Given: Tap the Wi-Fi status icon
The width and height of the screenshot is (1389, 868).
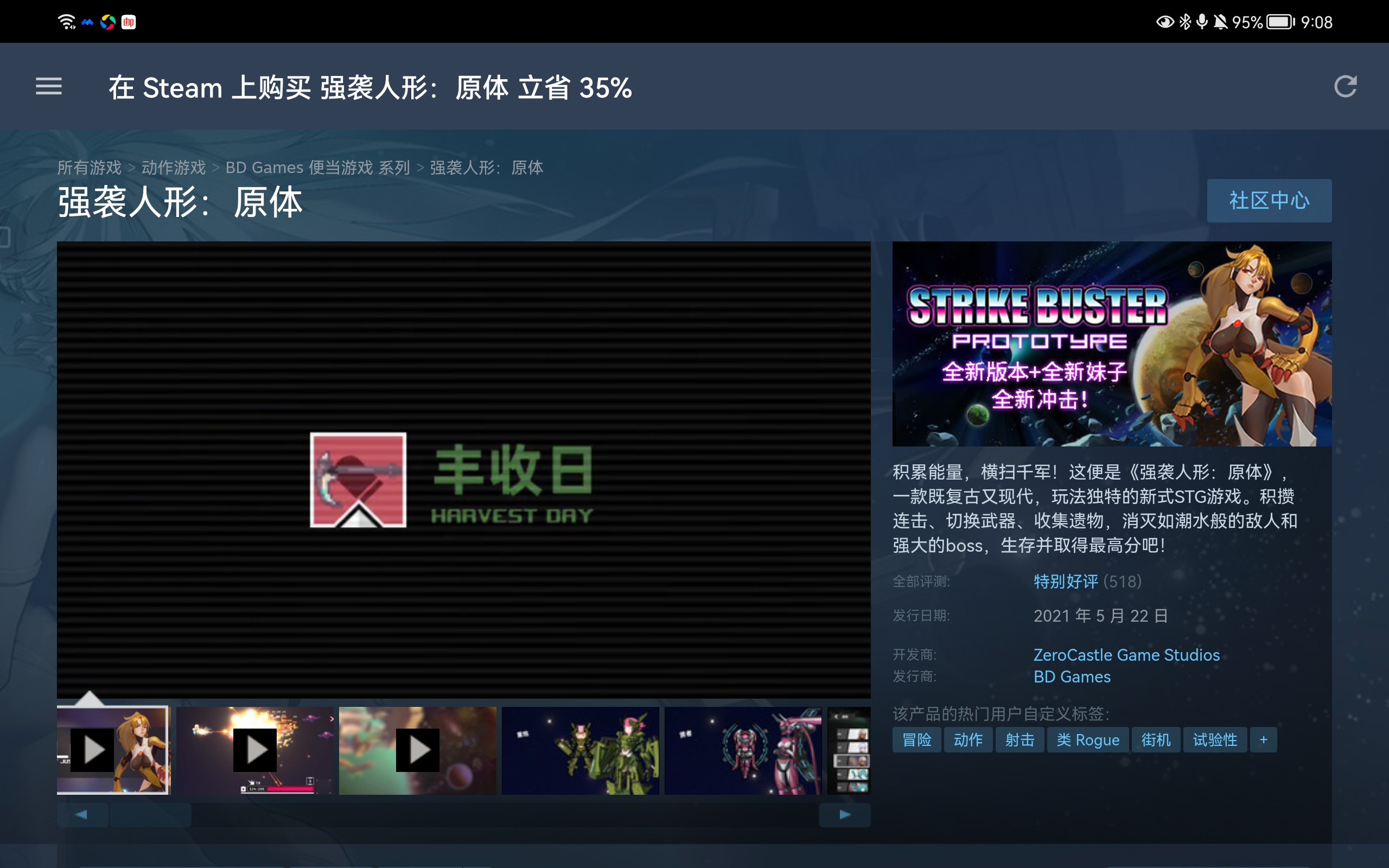Looking at the screenshot, I should (x=67, y=22).
